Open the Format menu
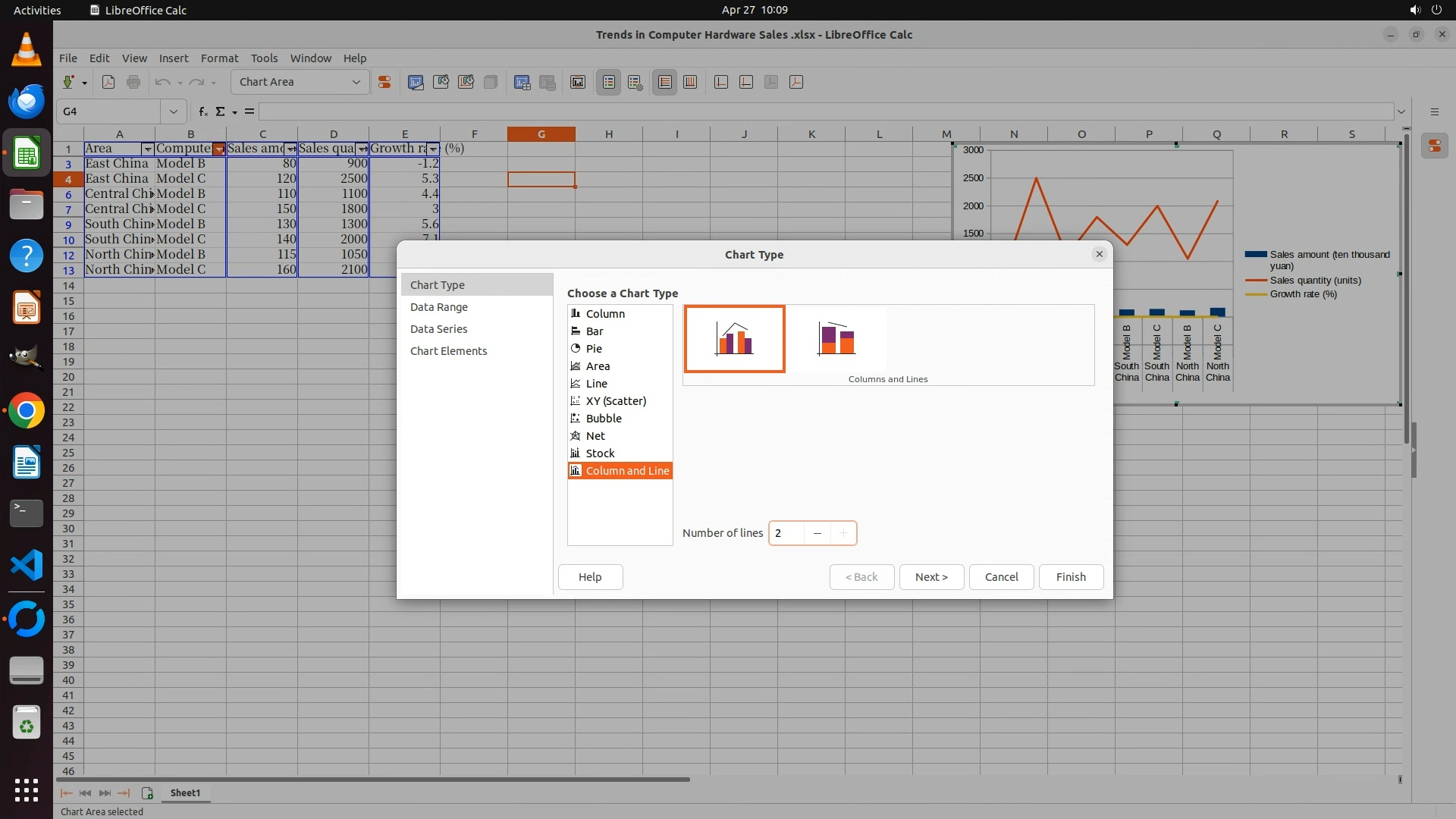 219,58
